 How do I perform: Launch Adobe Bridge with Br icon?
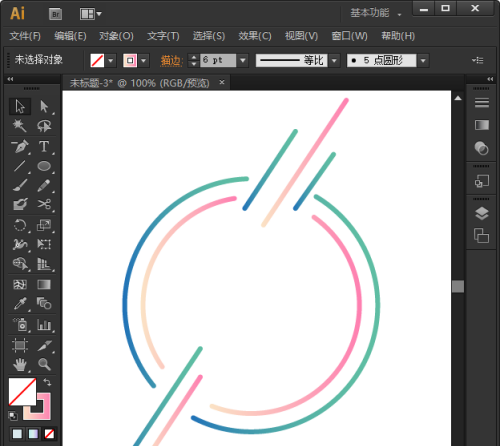tap(56, 14)
